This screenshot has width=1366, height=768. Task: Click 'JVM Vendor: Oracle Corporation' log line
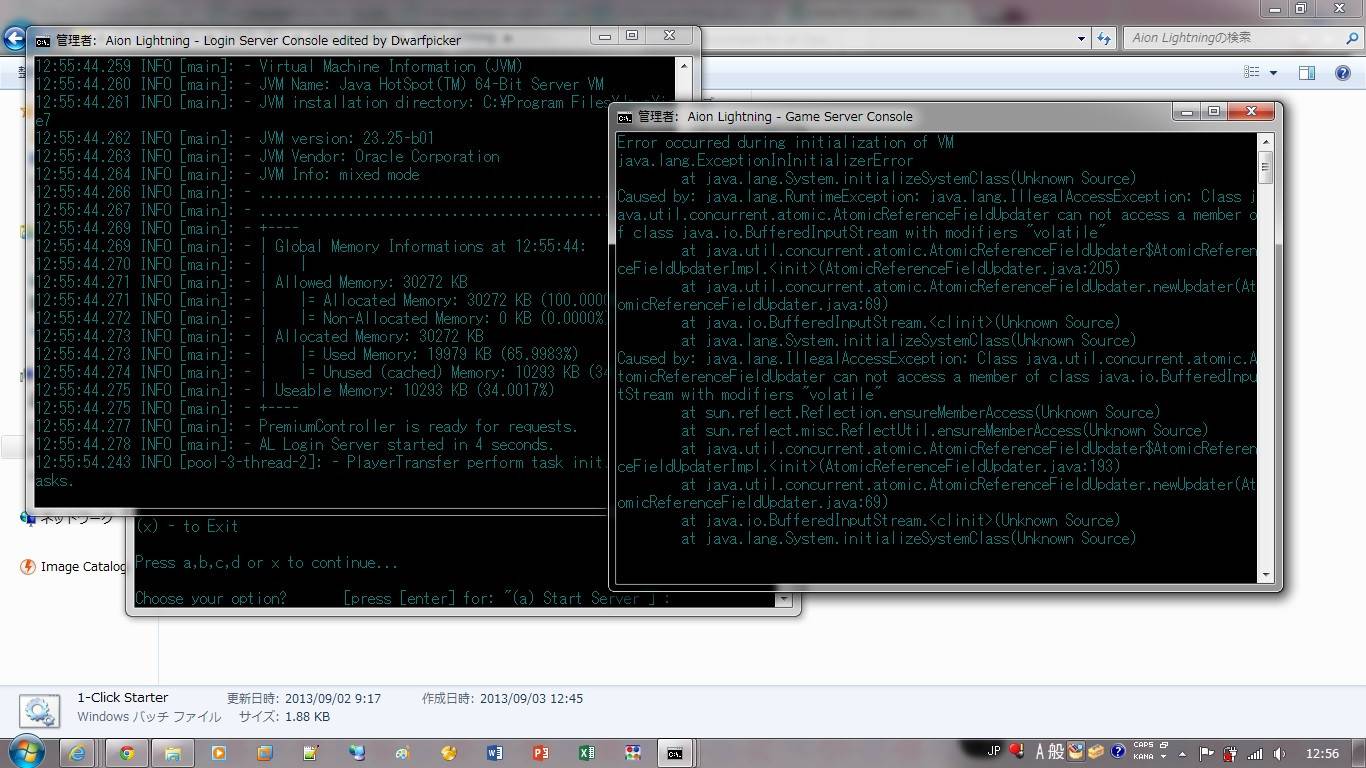[379, 156]
